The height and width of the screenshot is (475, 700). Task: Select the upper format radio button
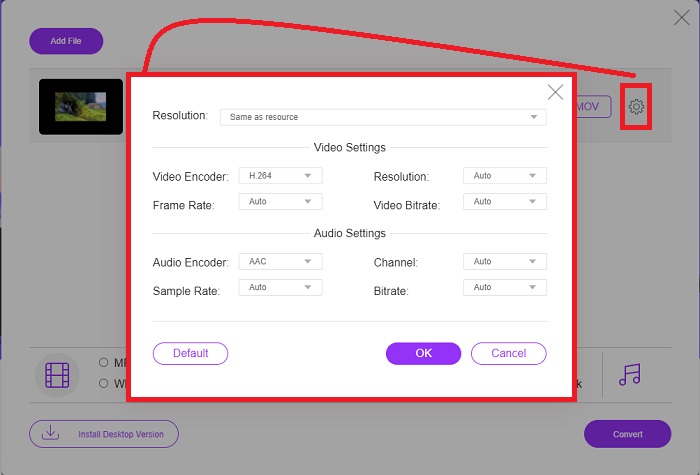(x=103, y=362)
